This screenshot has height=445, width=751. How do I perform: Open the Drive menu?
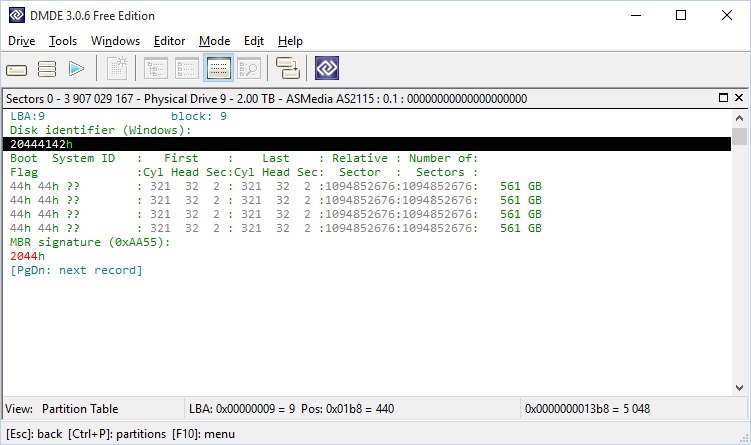pos(22,41)
